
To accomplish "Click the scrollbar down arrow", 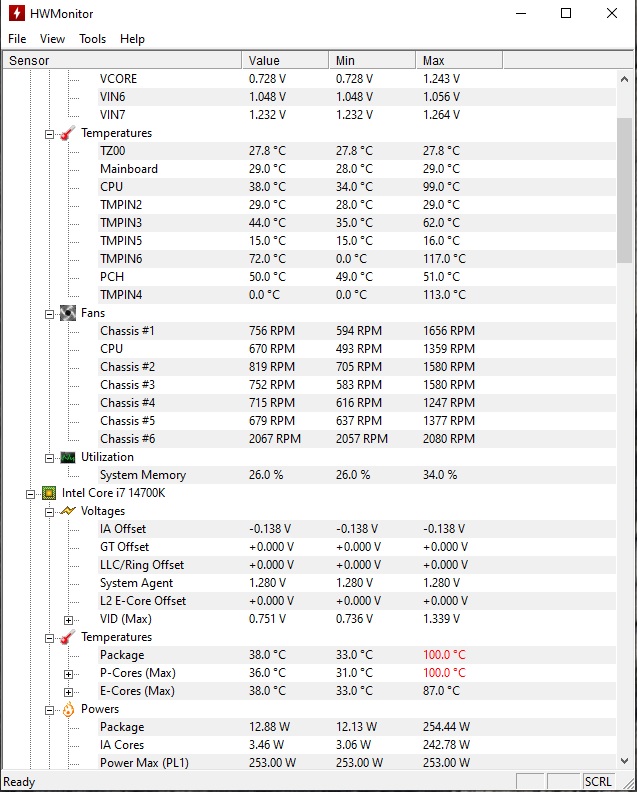I will tap(624, 761).
